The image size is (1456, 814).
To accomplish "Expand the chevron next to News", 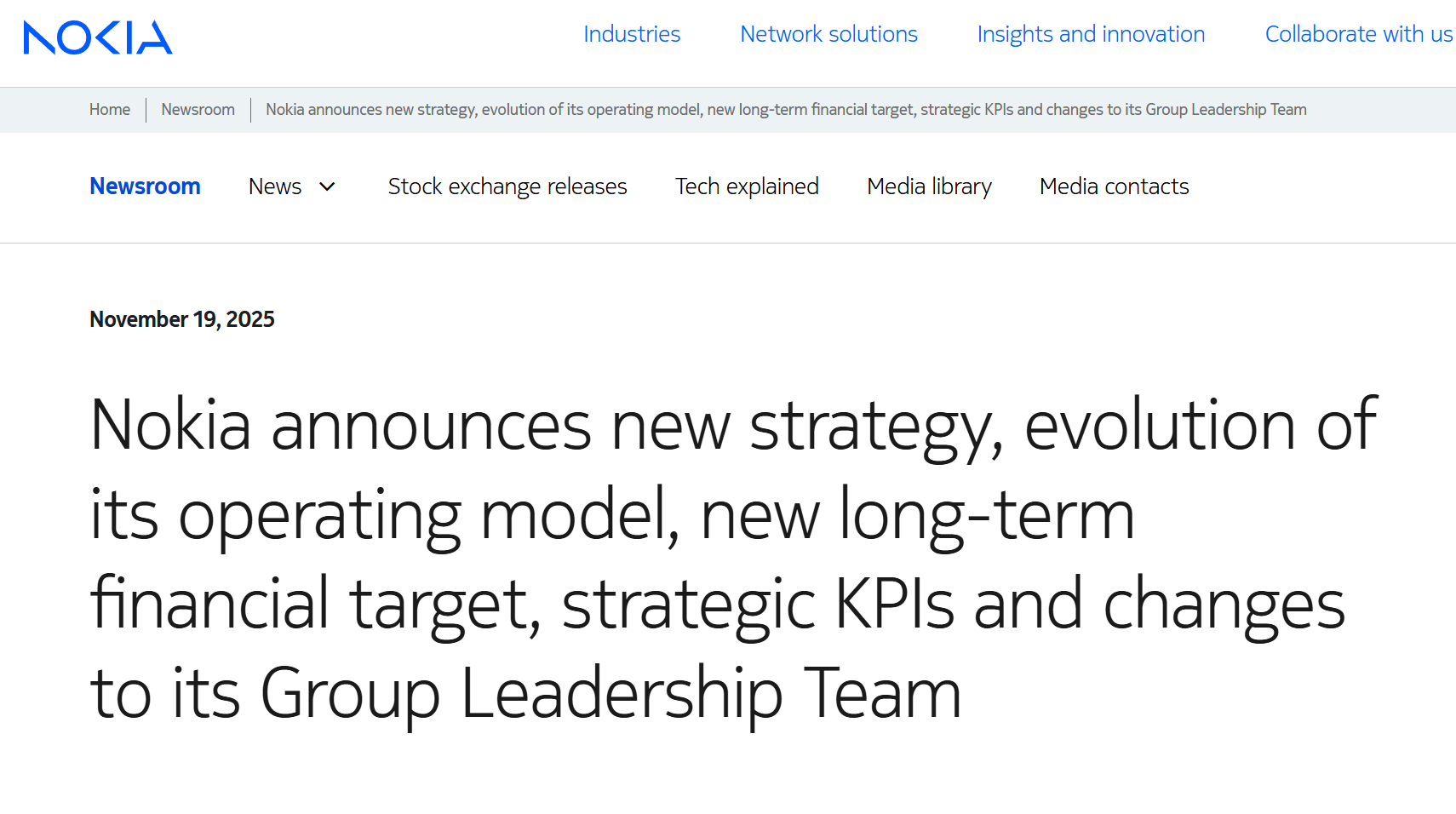I will tap(327, 186).
